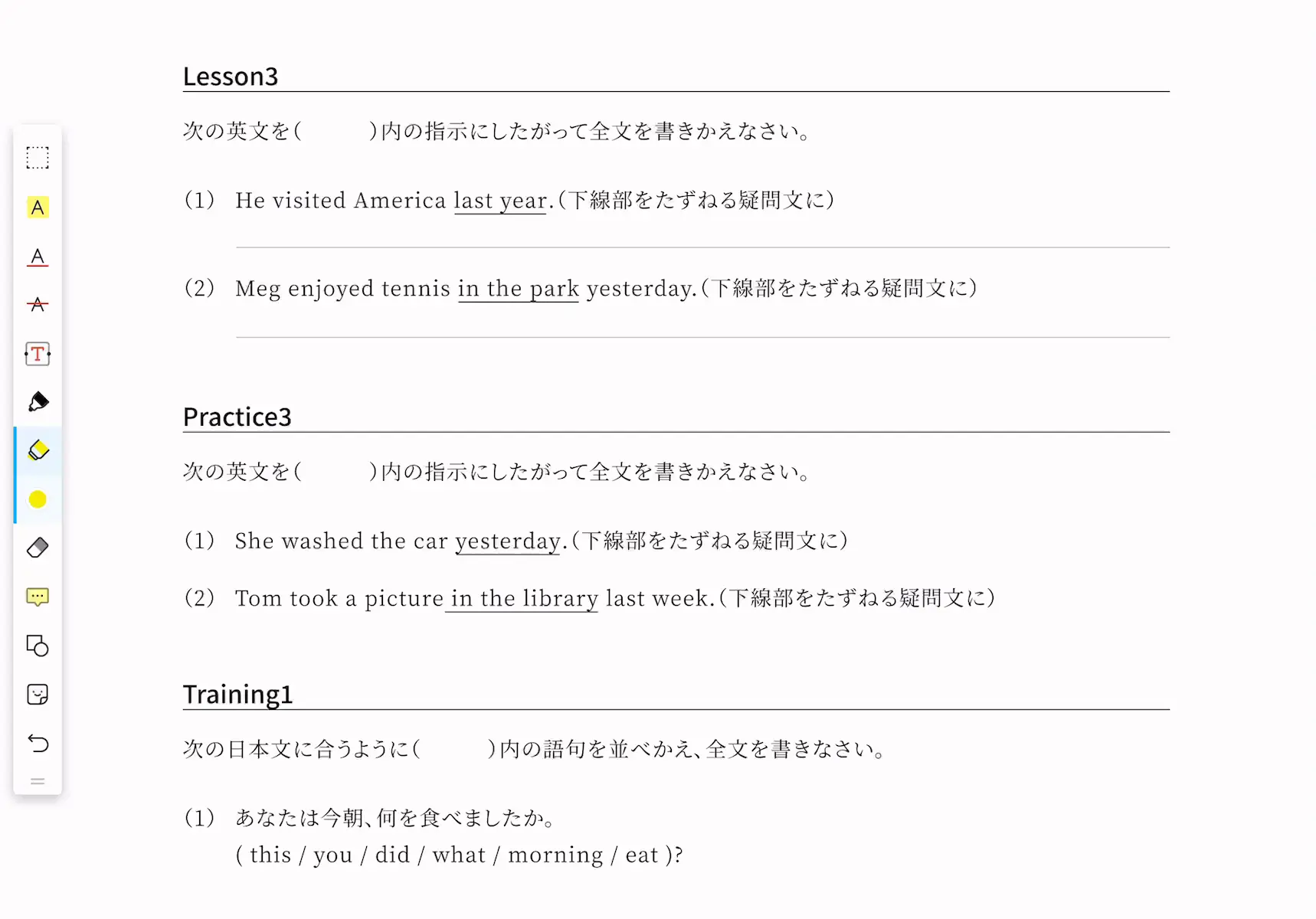The height and width of the screenshot is (919, 1316).
Task: Click the Practice3 heading
Action: 237,417
